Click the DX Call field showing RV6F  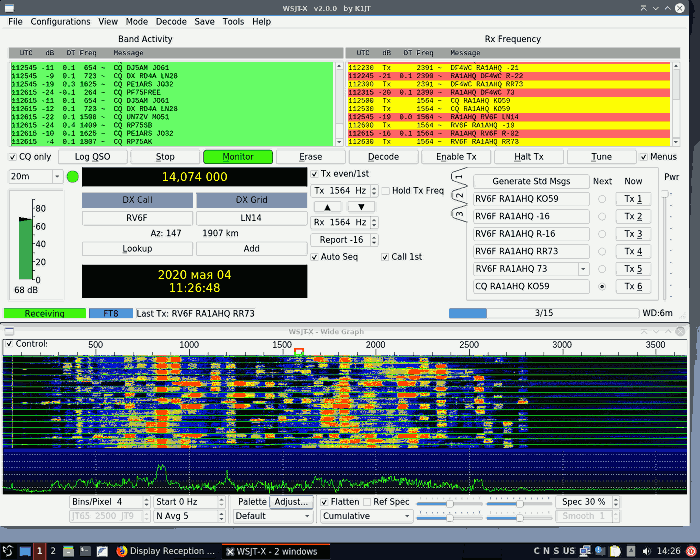[137, 218]
